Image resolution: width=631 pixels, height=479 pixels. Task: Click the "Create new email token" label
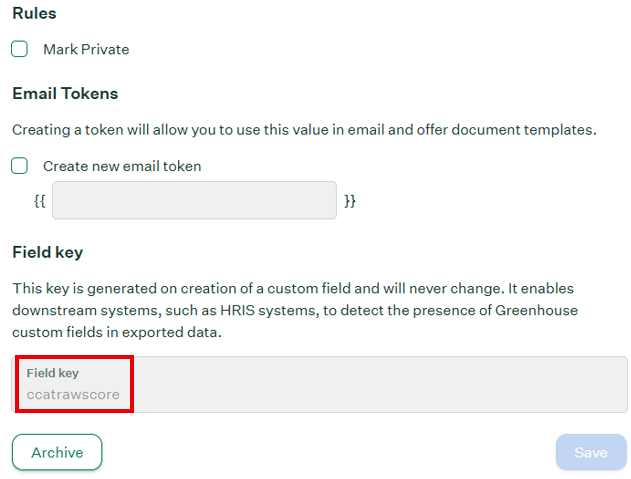[122, 166]
